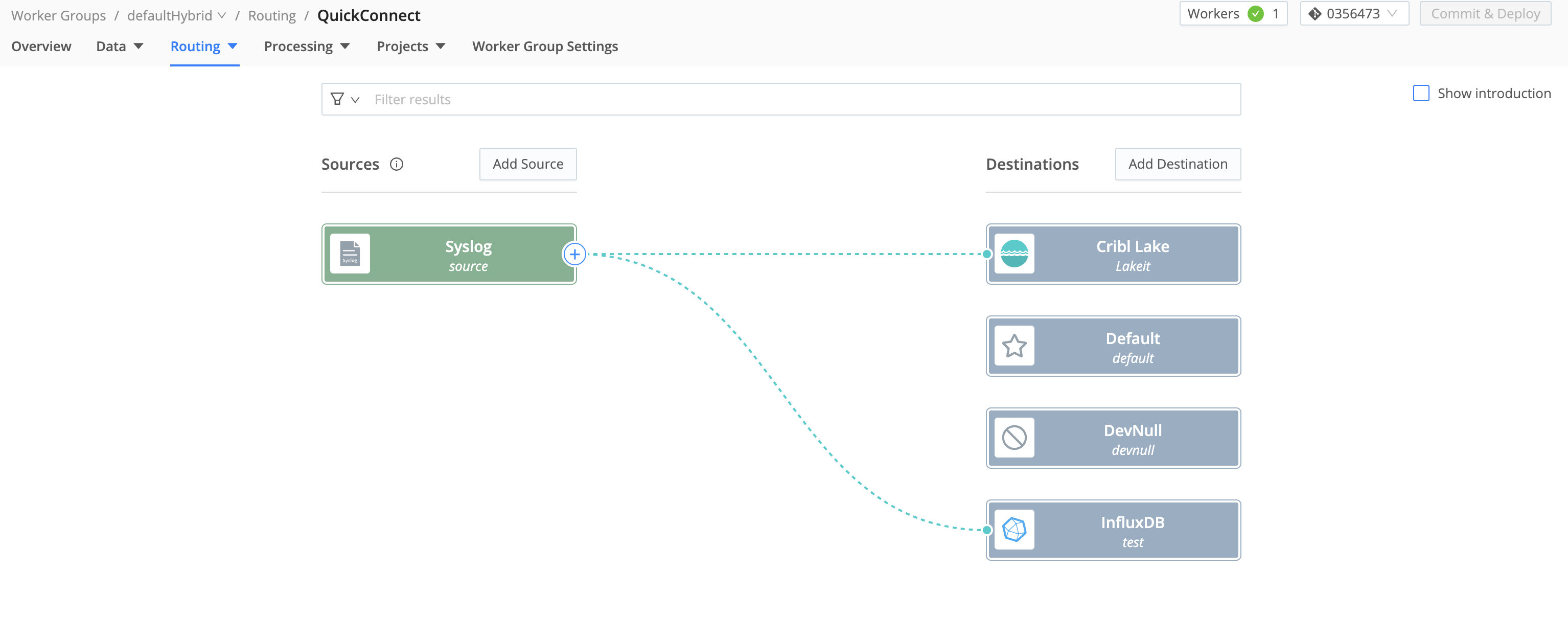Viewport: 1568px width, 640px height.
Task: Enable the Show introduction checkbox
Action: coord(1421,93)
